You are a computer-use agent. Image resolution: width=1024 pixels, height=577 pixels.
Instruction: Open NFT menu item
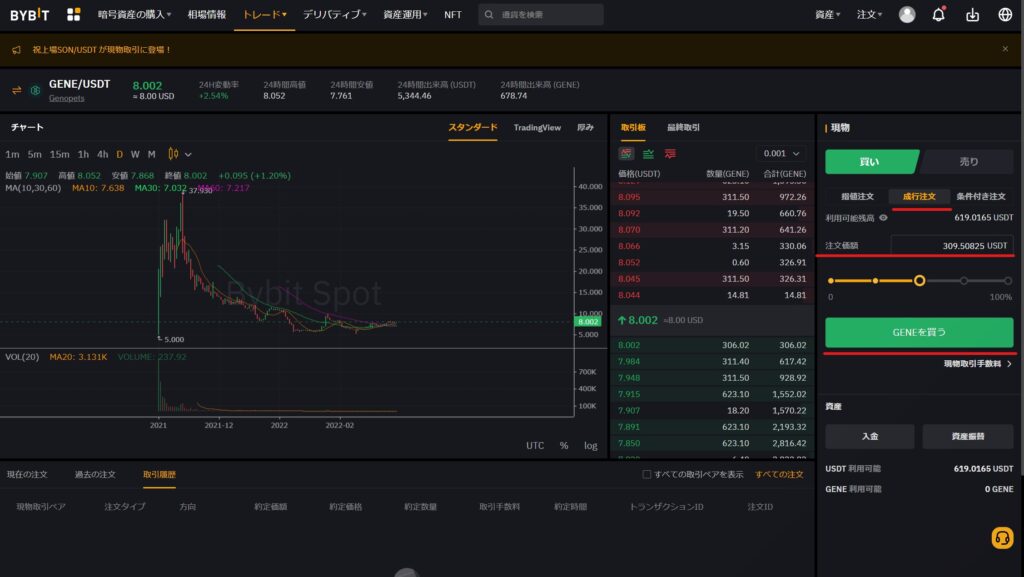[453, 14]
